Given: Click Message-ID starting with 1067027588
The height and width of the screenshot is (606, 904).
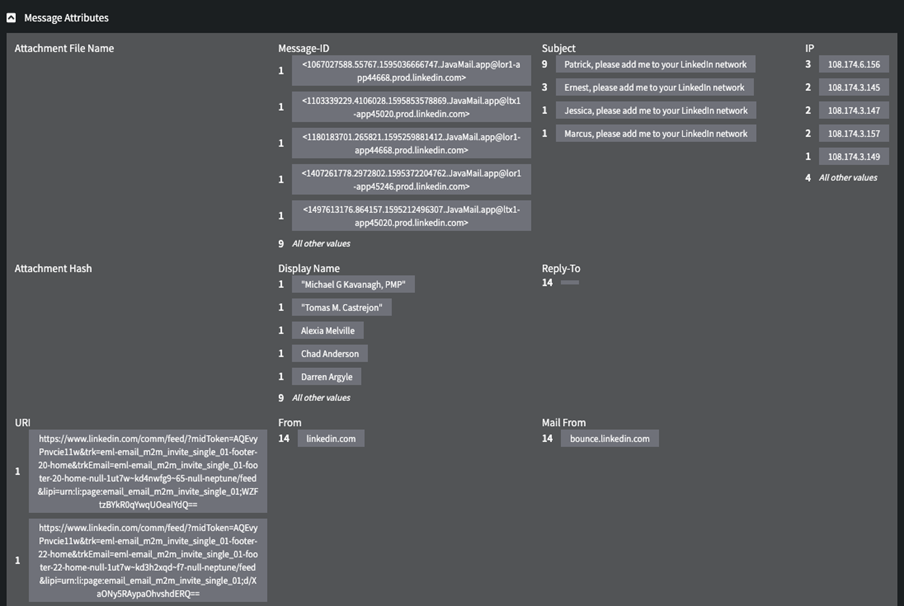Looking at the screenshot, I should pos(411,70).
